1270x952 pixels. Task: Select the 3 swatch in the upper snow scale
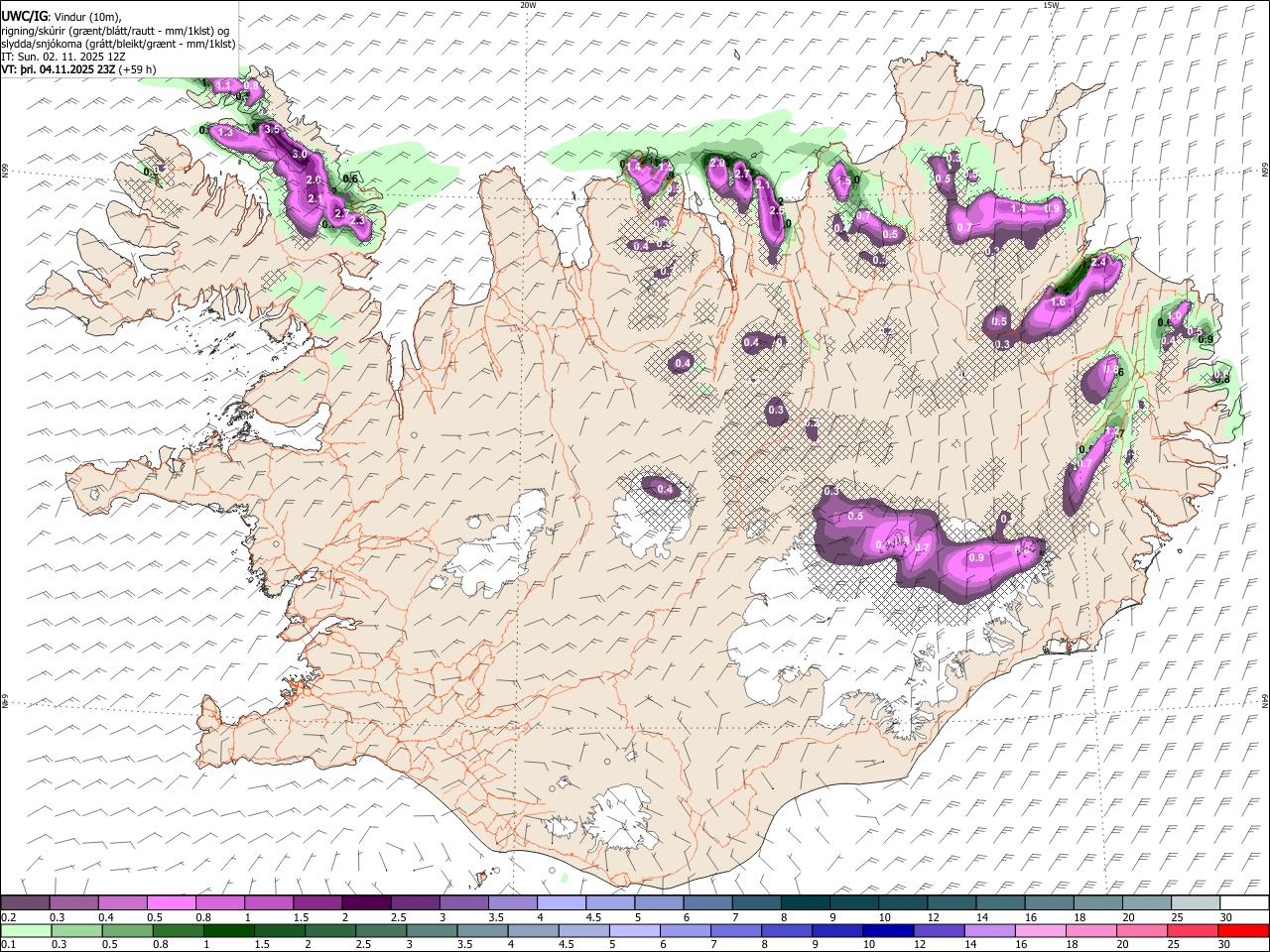pyautogui.click(x=462, y=902)
